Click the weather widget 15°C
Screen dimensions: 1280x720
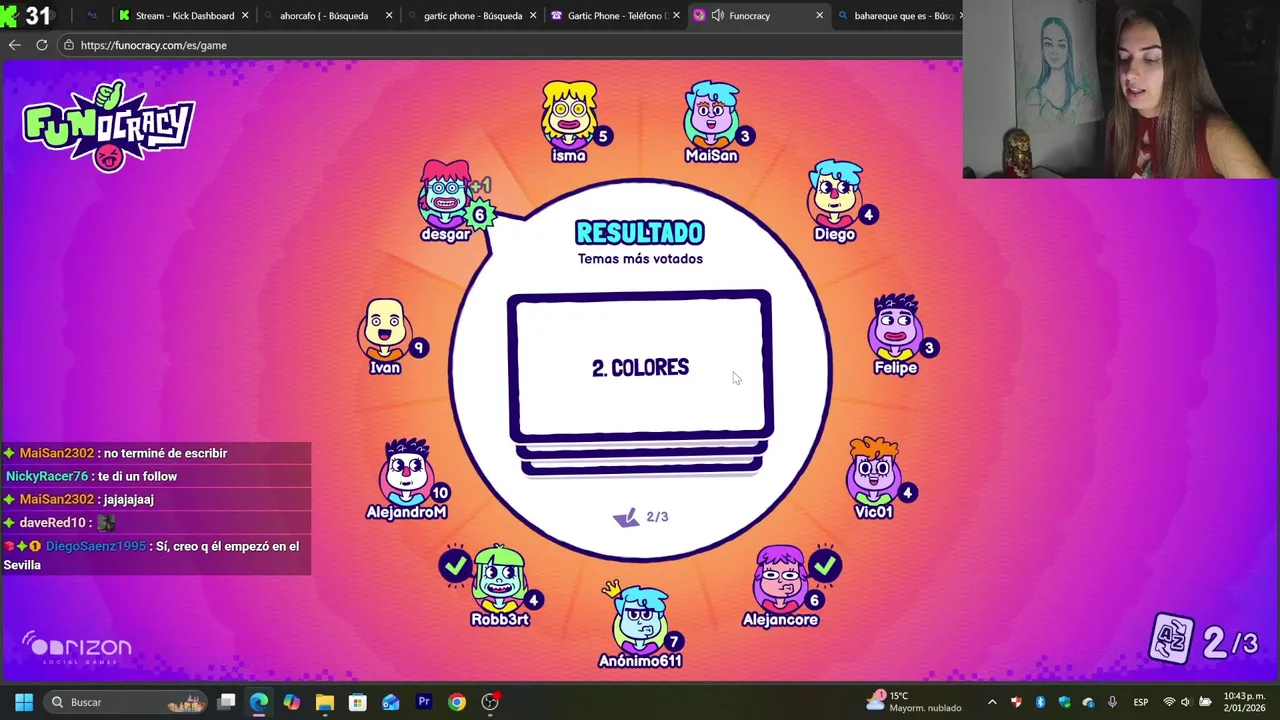click(913, 702)
